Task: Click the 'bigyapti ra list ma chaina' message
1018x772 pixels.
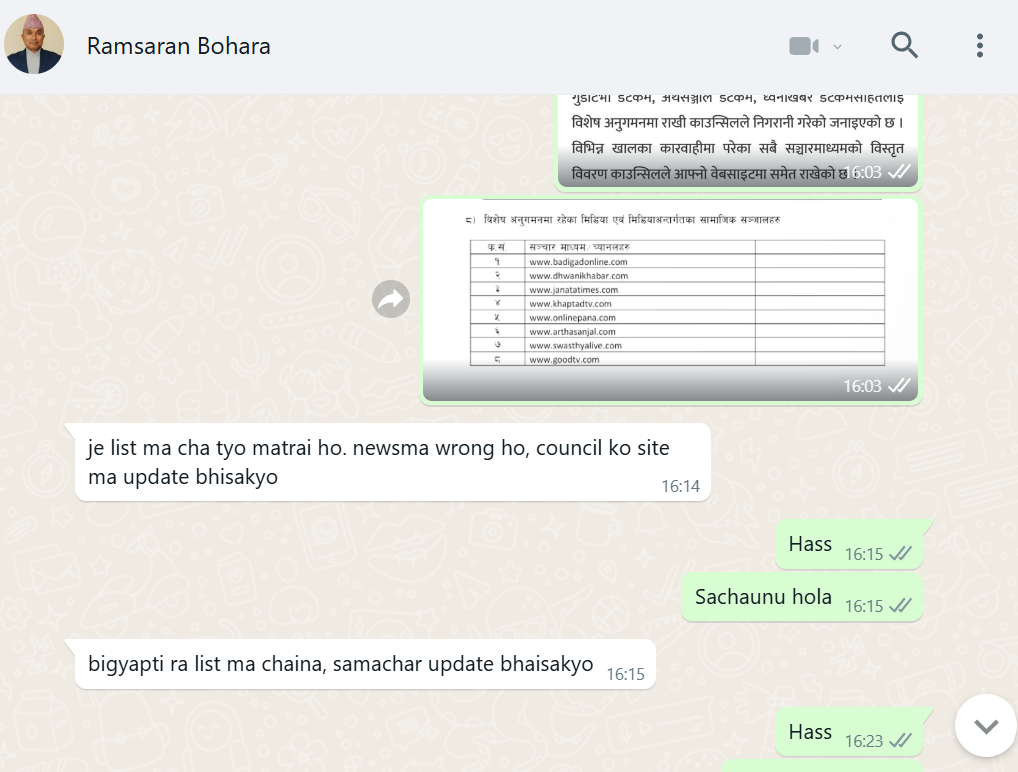Action: [341, 664]
